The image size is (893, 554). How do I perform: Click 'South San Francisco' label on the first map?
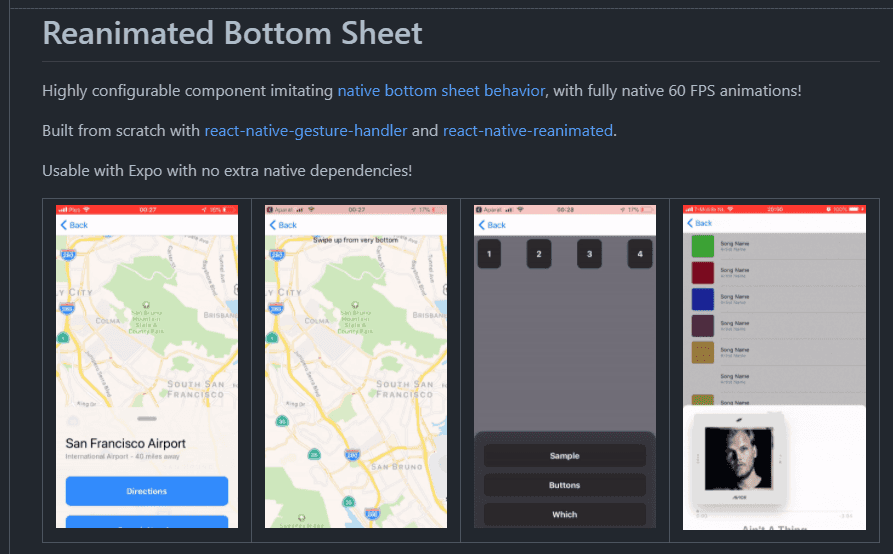point(195,389)
